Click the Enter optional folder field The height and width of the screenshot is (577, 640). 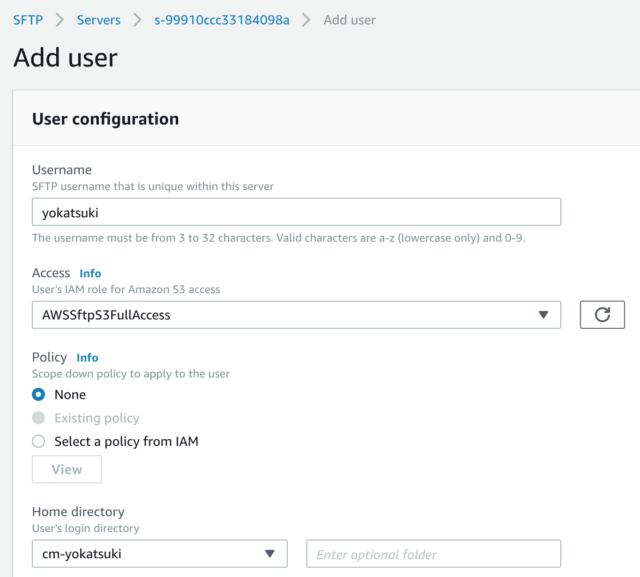433,553
